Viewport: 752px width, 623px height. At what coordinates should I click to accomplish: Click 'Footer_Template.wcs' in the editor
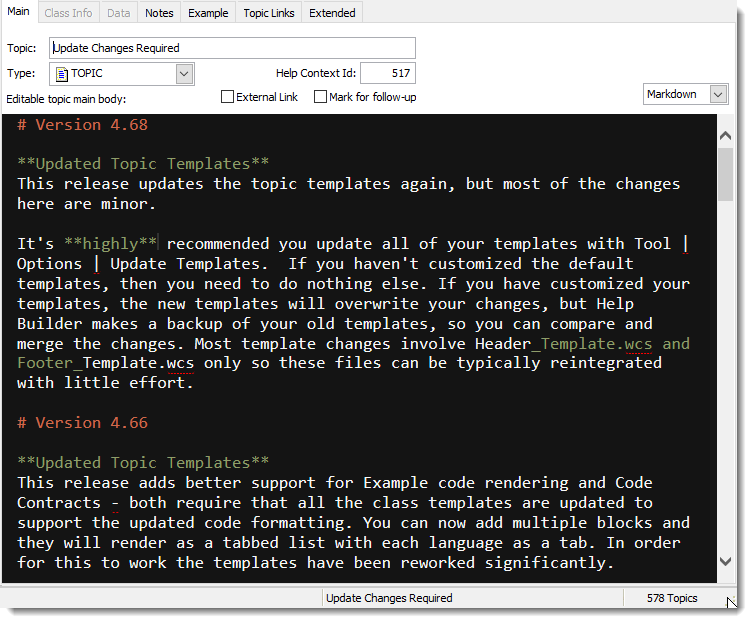coord(106,363)
